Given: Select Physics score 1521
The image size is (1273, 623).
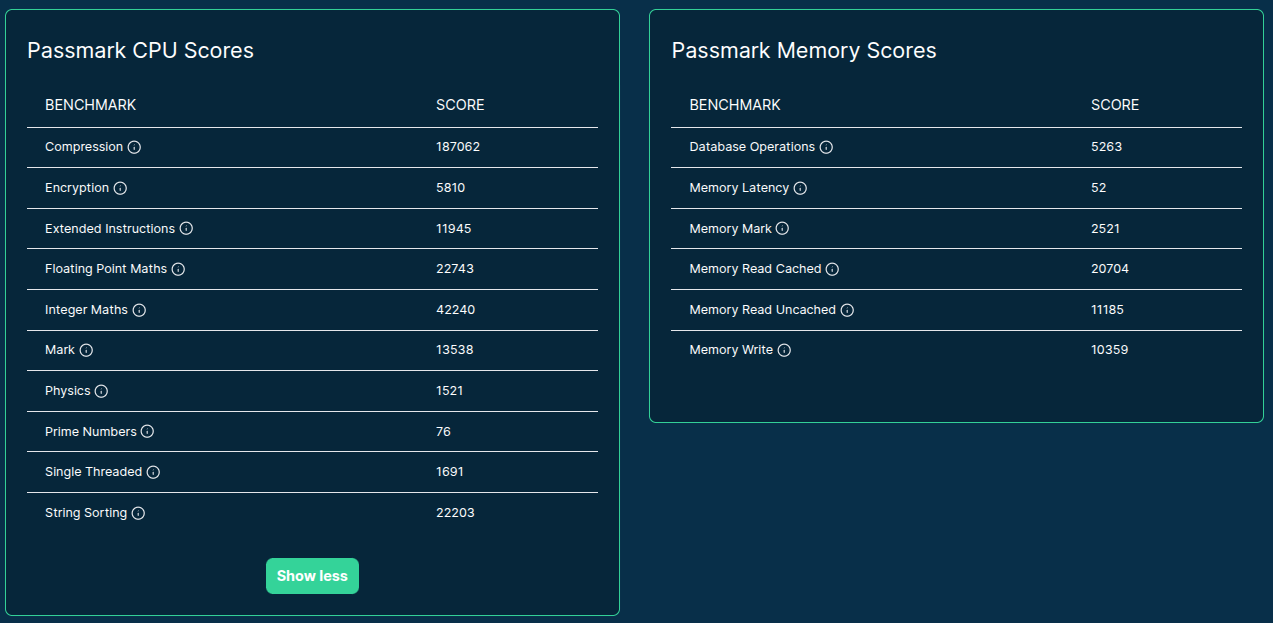Looking at the screenshot, I should 450,391.
